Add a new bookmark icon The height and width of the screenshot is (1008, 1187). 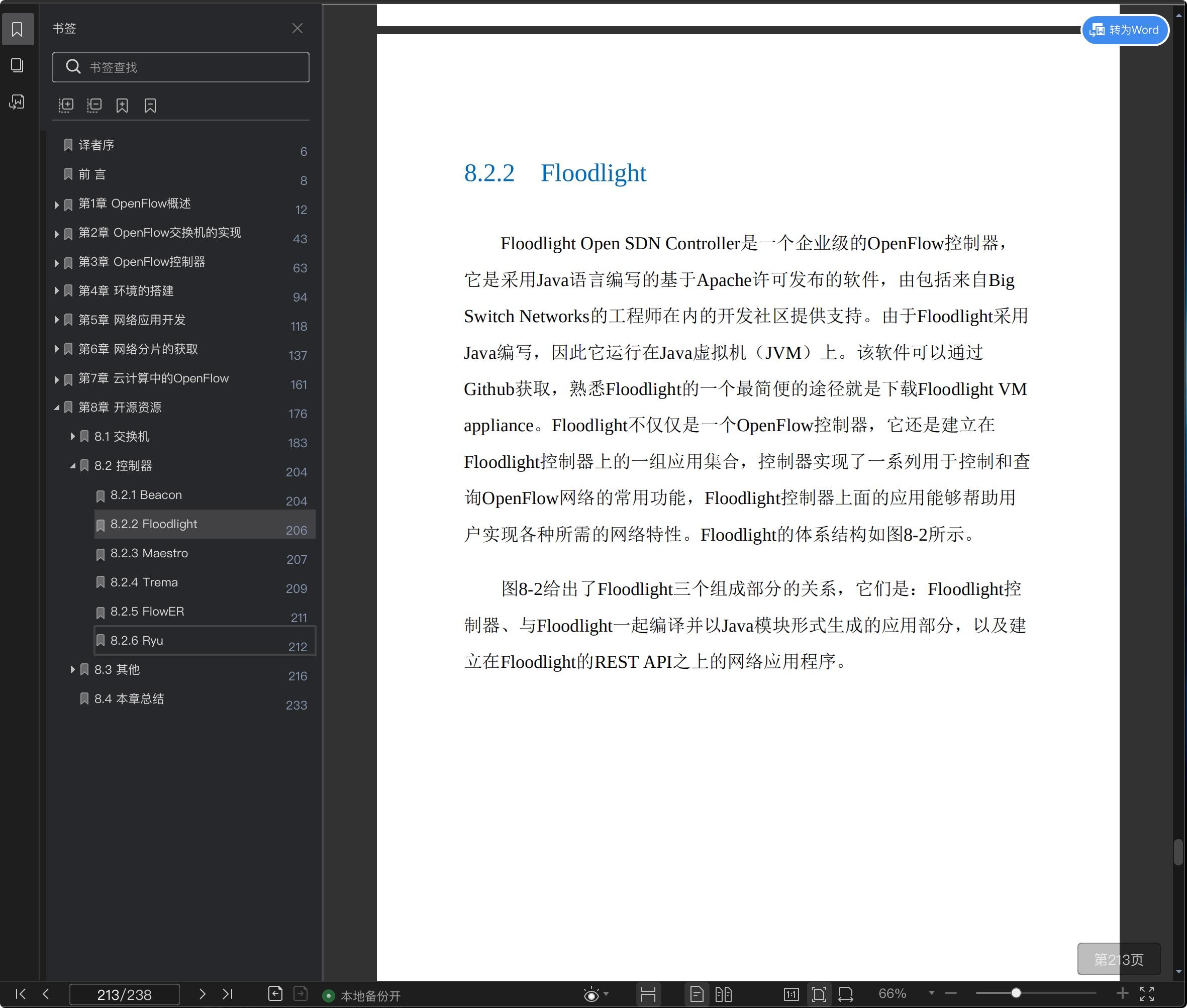pyautogui.click(x=122, y=105)
